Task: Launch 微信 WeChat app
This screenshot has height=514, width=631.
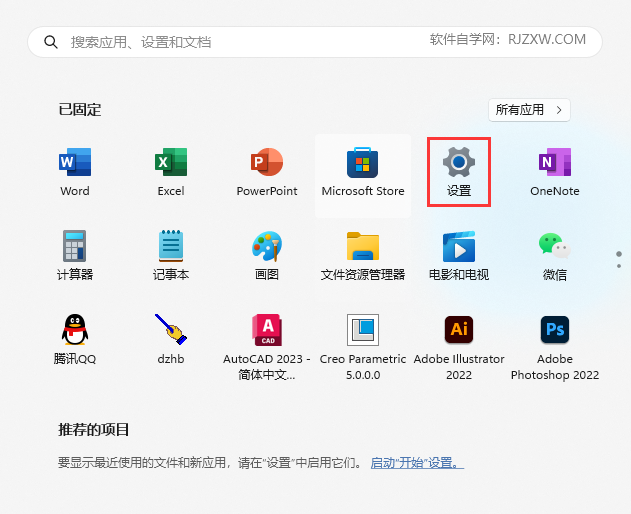Action: pos(555,255)
